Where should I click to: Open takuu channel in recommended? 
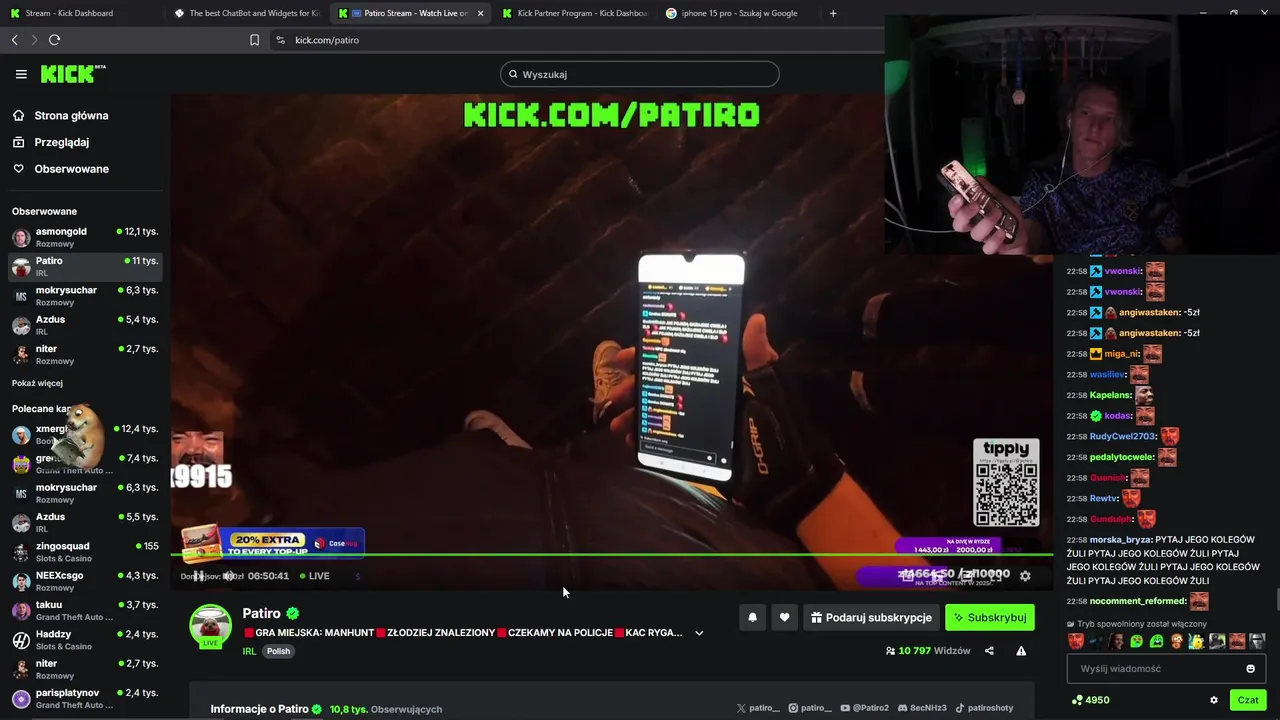85,611
